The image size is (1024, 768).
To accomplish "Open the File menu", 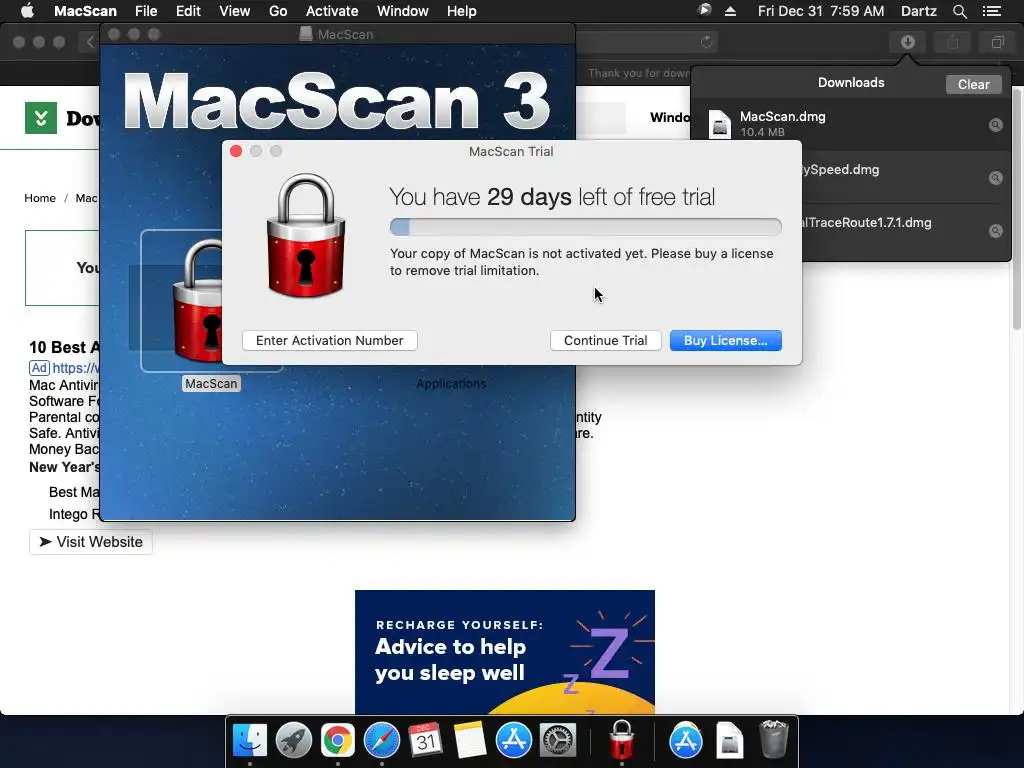I will 146,11.
